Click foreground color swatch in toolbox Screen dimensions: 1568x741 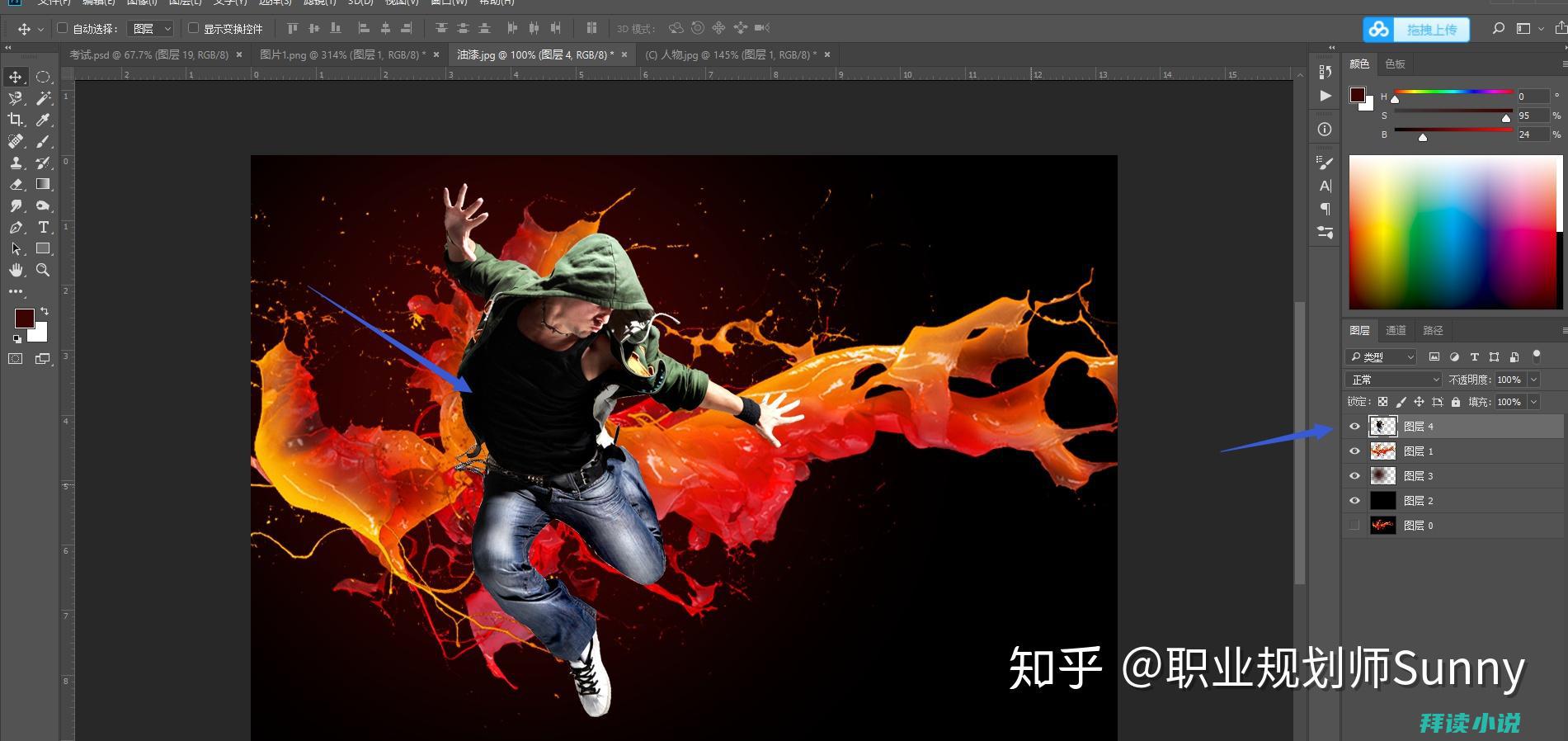click(x=24, y=319)
